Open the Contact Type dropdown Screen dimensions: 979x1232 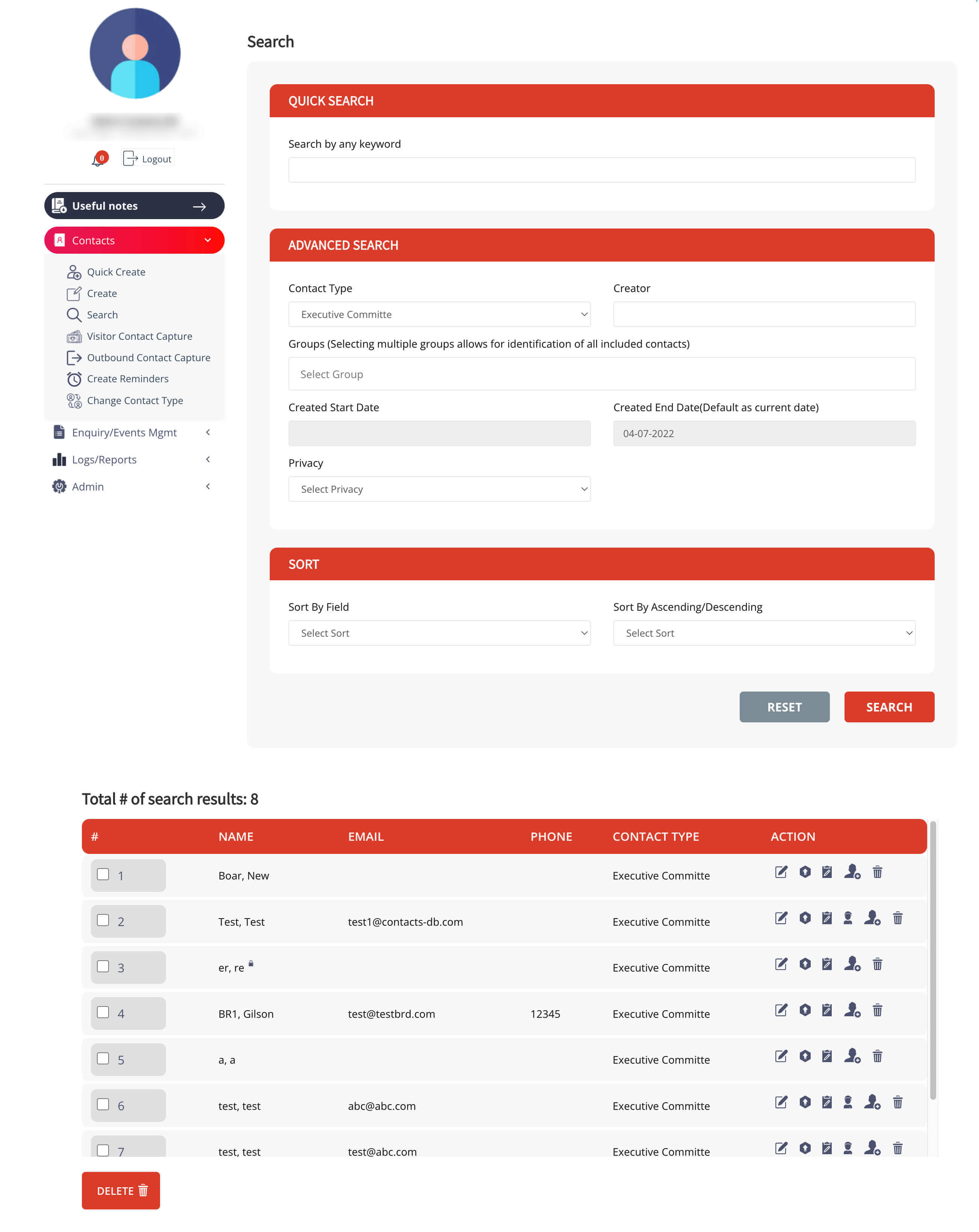pos(439,314)
